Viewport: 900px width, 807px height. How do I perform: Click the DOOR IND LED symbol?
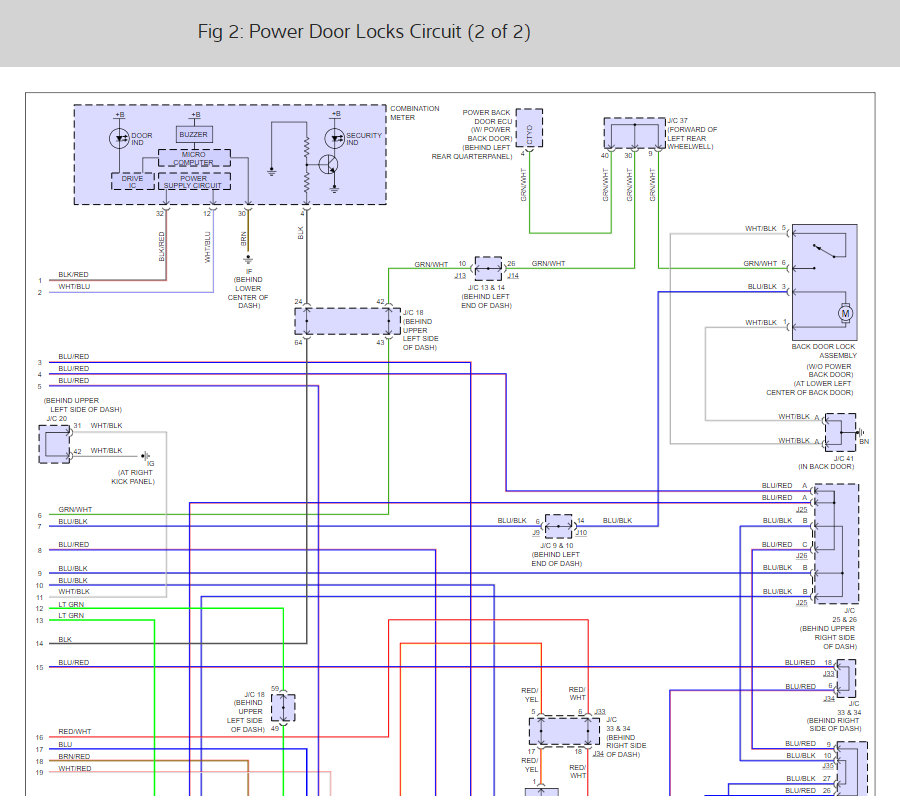click(x=119, y=138)
